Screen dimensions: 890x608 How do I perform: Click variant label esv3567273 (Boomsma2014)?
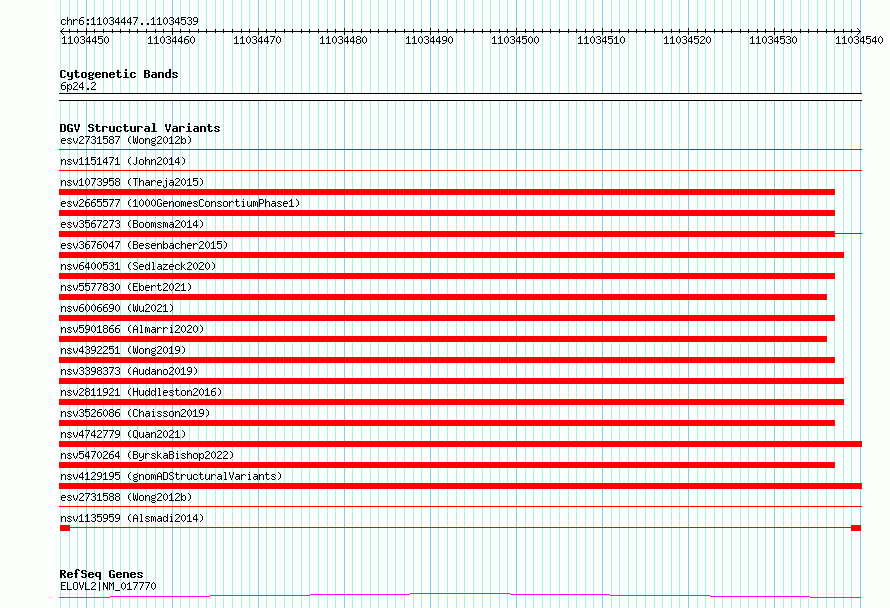click(x=132, y=224)
